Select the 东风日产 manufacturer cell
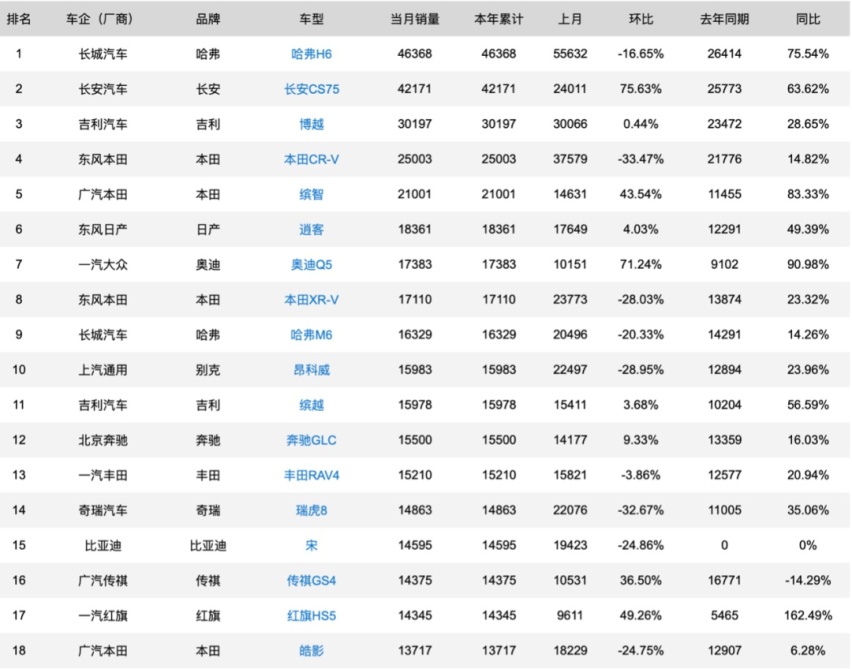Image resolution: width=852 pixels, height=669 pixels. tap(103, 229)
